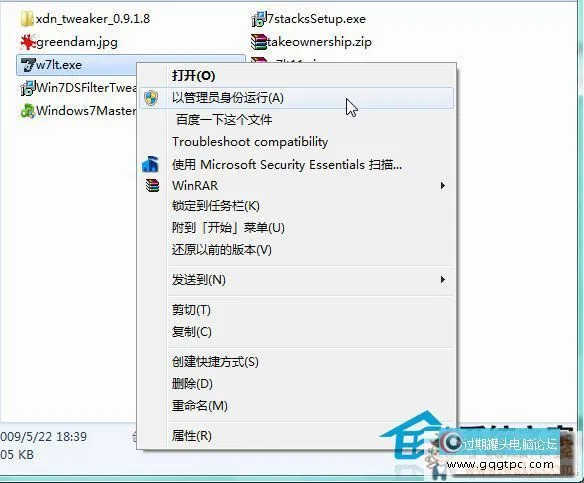Choose 重命名(M) rename entry
Image resolution: width=584 pixels, height=483 pixels.
(200, 406)
